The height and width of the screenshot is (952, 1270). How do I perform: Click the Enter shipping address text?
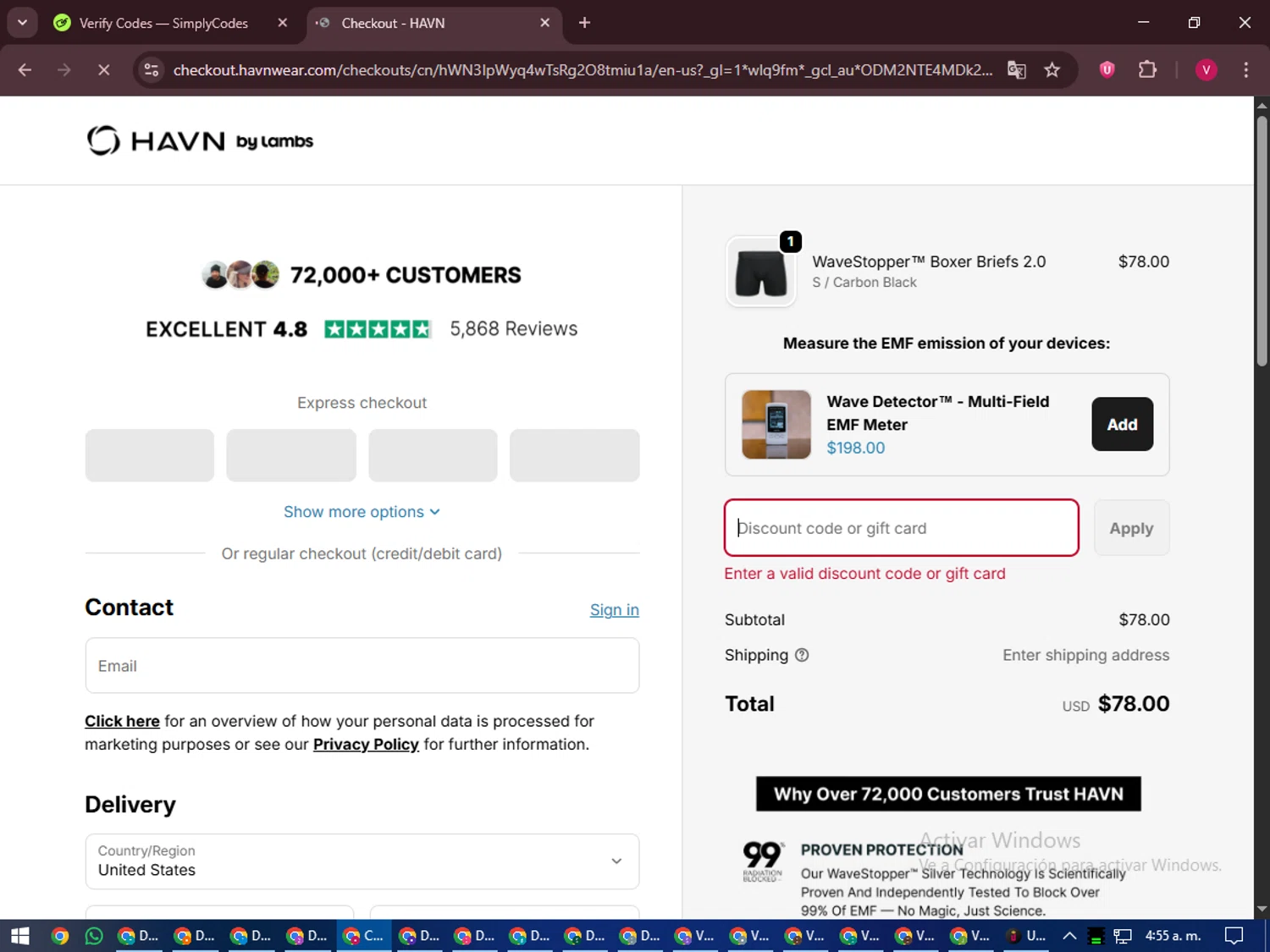(1085, 655)
